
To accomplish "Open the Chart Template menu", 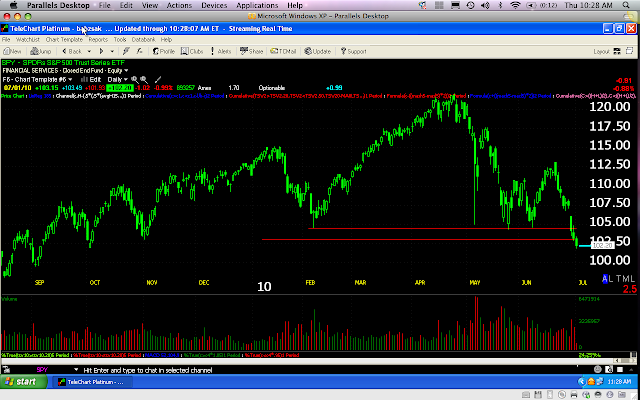I will click(64, 40).
